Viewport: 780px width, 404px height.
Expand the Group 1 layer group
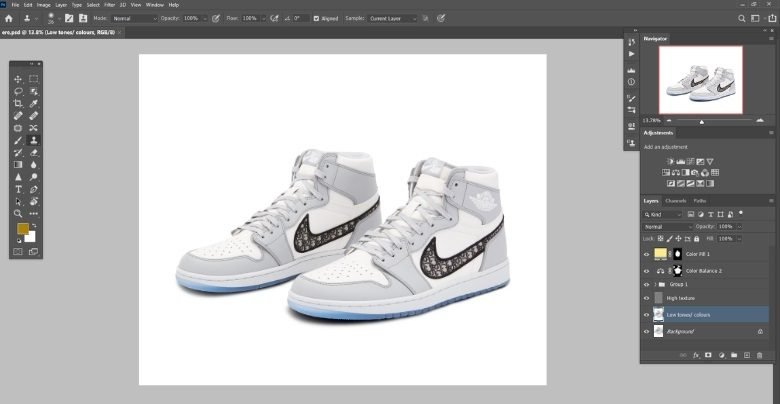[655, 285]
